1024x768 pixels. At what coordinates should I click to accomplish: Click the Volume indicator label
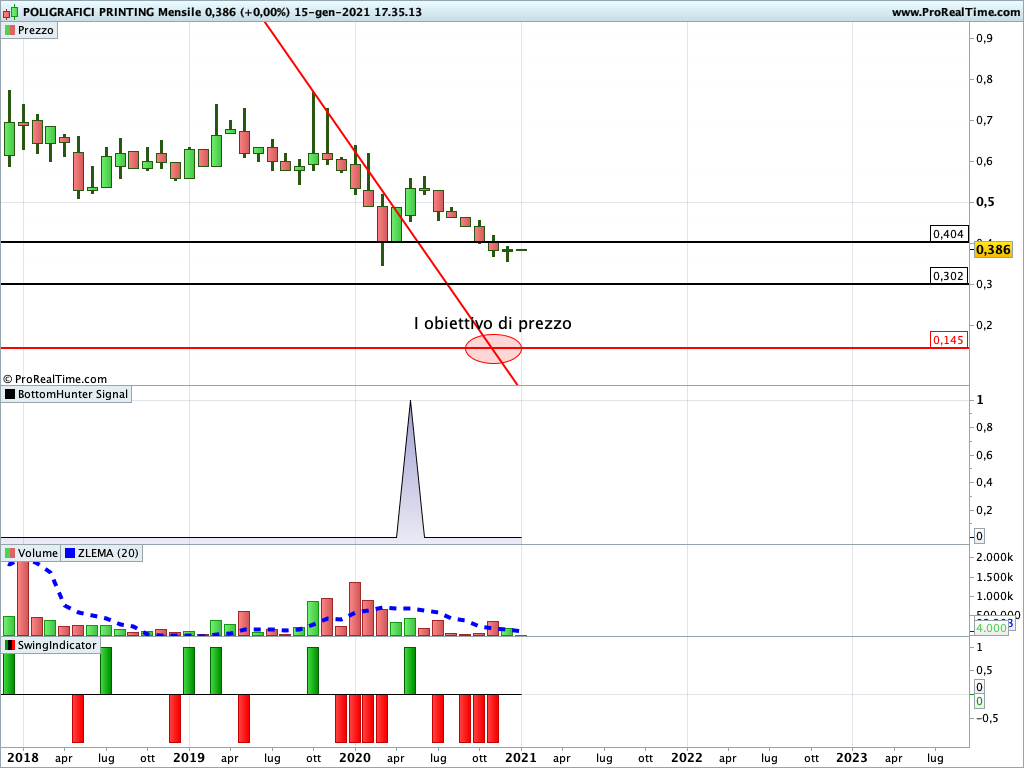coord(31,553)
